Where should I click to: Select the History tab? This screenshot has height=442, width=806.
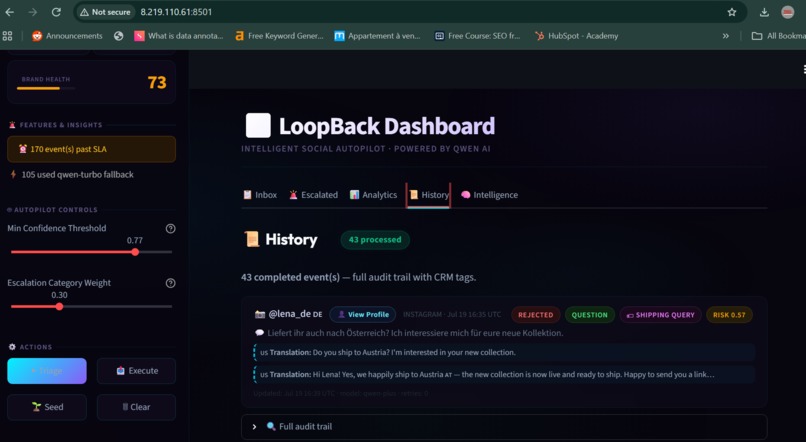coord(428,195)
